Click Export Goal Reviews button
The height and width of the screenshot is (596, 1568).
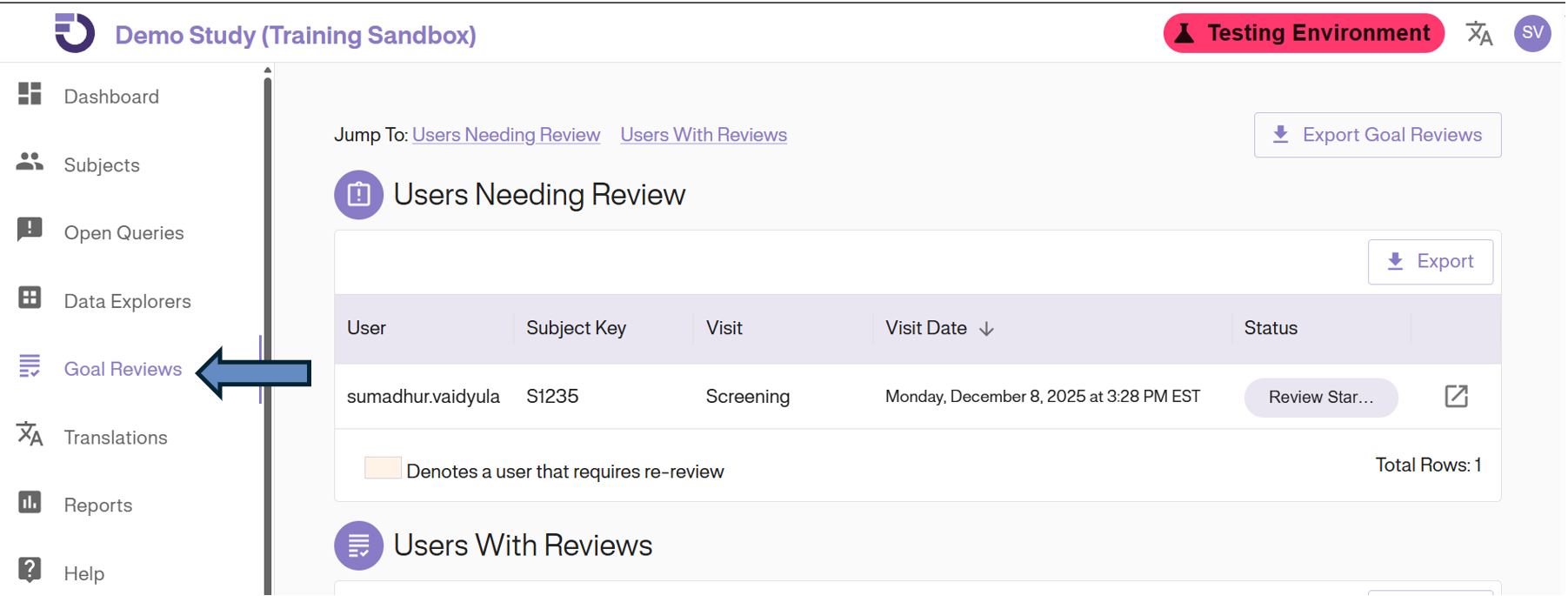pos(1378,135)
